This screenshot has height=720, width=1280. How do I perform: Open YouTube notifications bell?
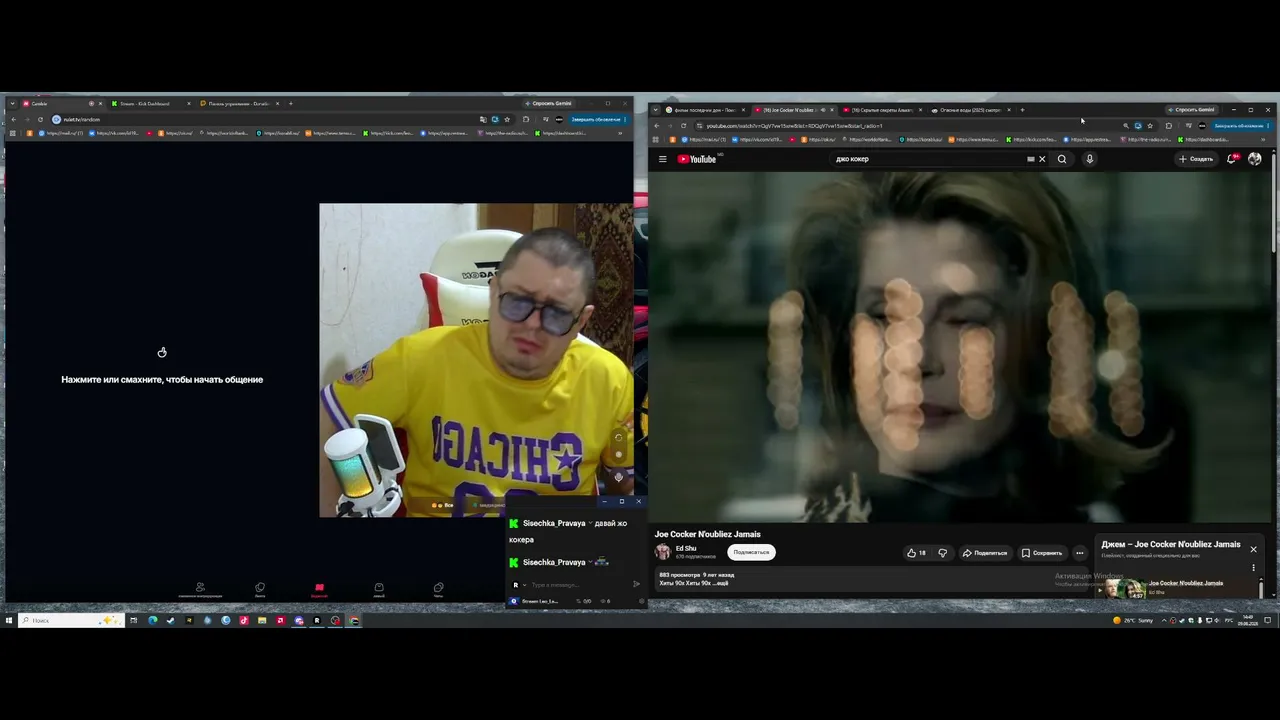click(x=1232, y=159)
